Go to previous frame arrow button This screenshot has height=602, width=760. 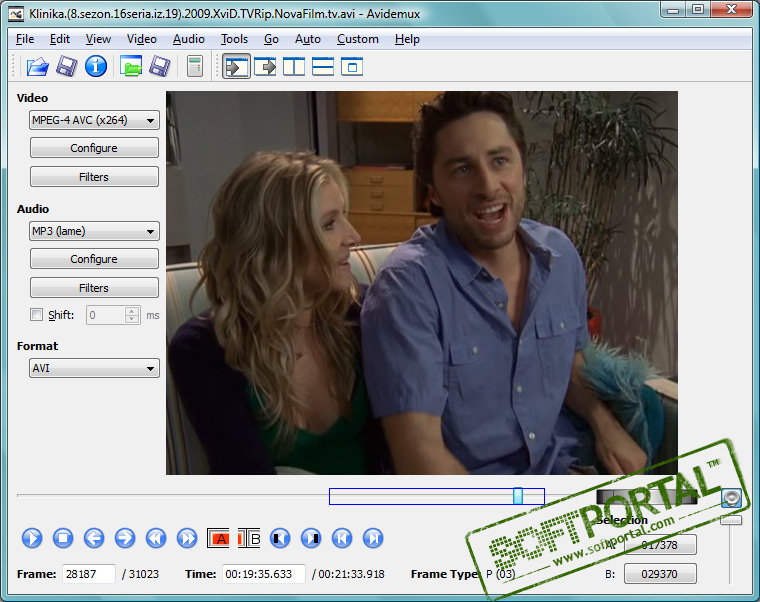[x=94, y=538]
